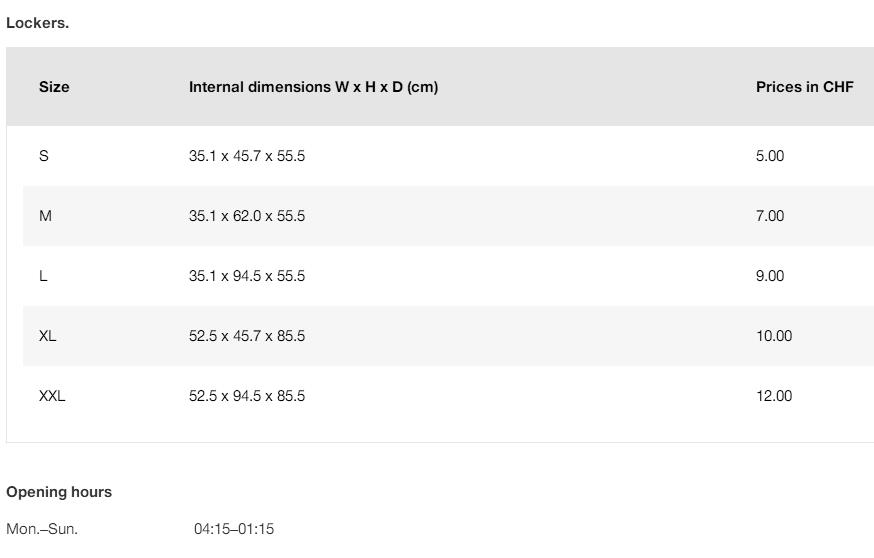Select dimensions 35.1 x 62.0 x 55.5

coord(247,216)
